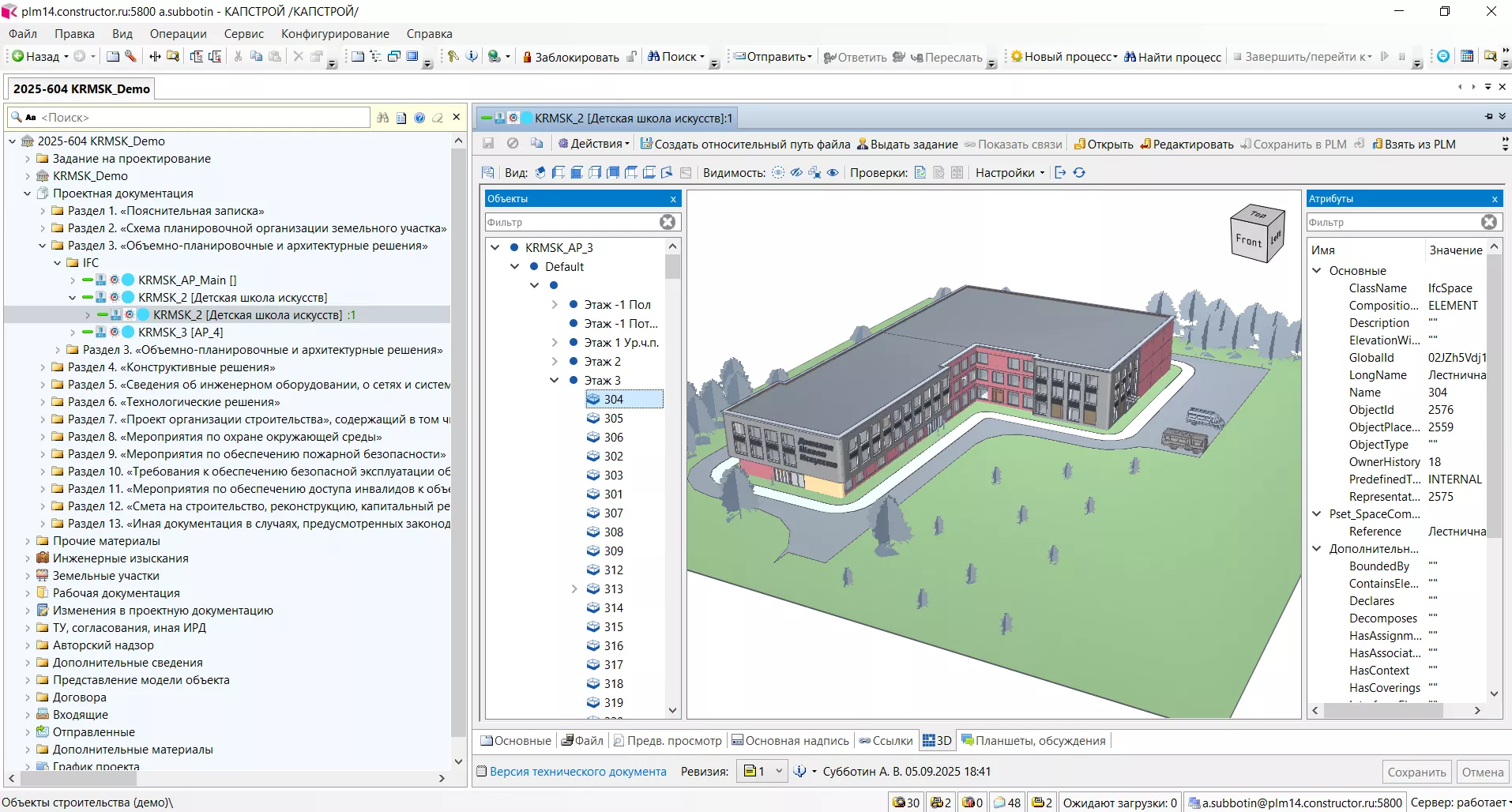Click the Версия технического документа link
Image resolution: width=1512 pixels, height=812 pixels.
pyautogui.click(x=577, y=772)
